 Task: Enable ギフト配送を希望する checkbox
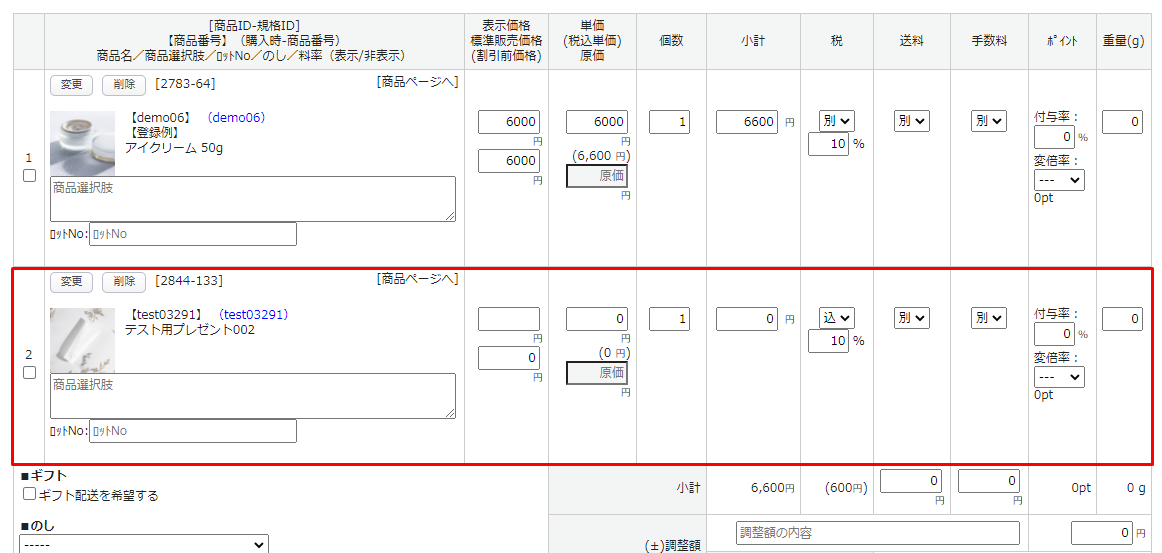click(x=30, y=494)
